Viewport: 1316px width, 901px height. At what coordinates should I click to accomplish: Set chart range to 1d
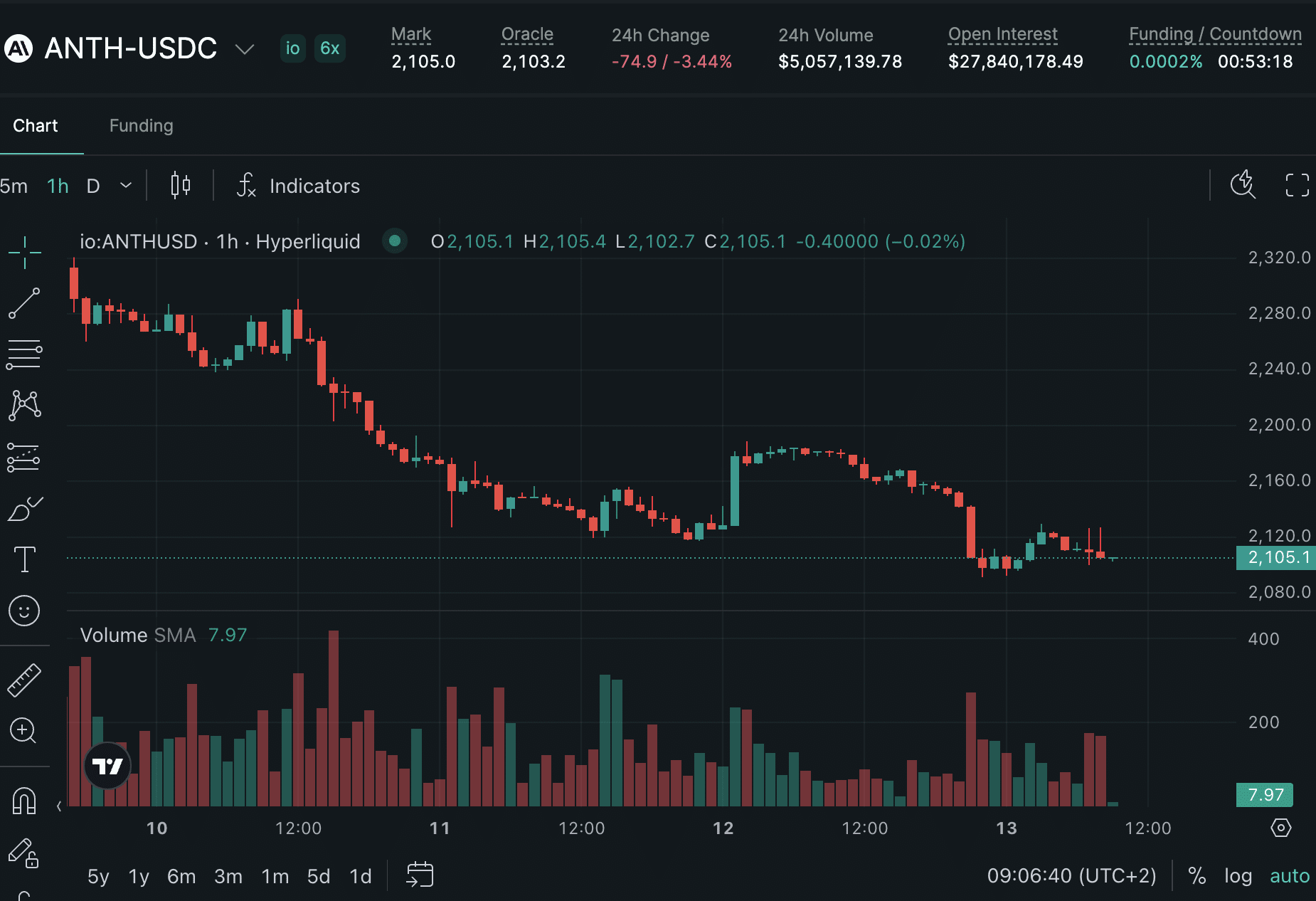point(361,876)
